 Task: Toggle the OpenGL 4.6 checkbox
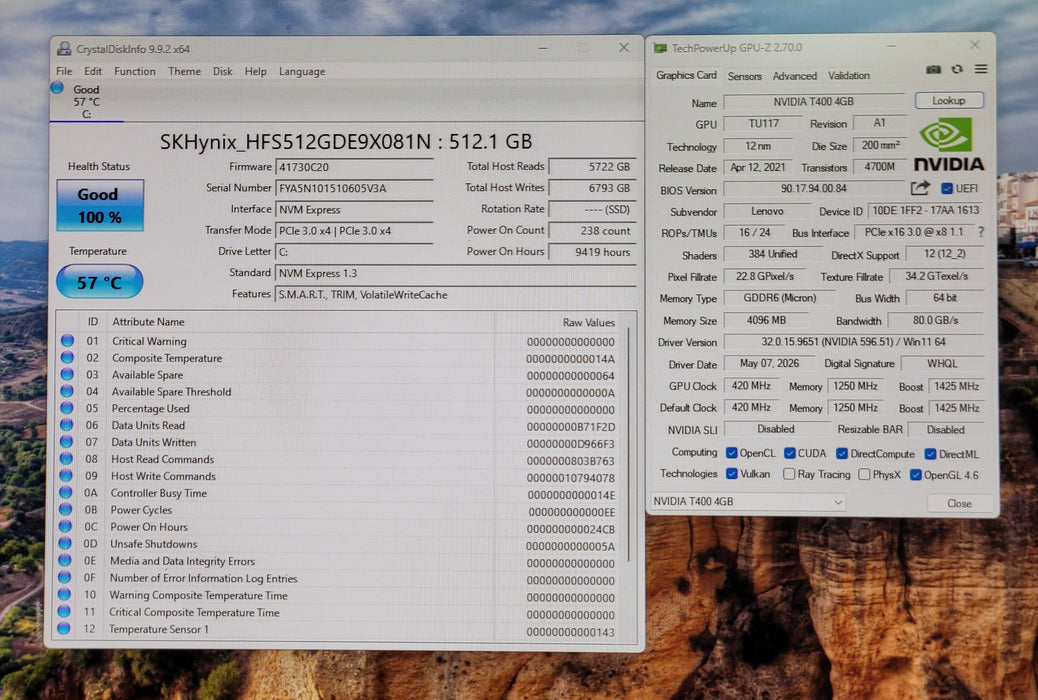(x=916, y=475)
